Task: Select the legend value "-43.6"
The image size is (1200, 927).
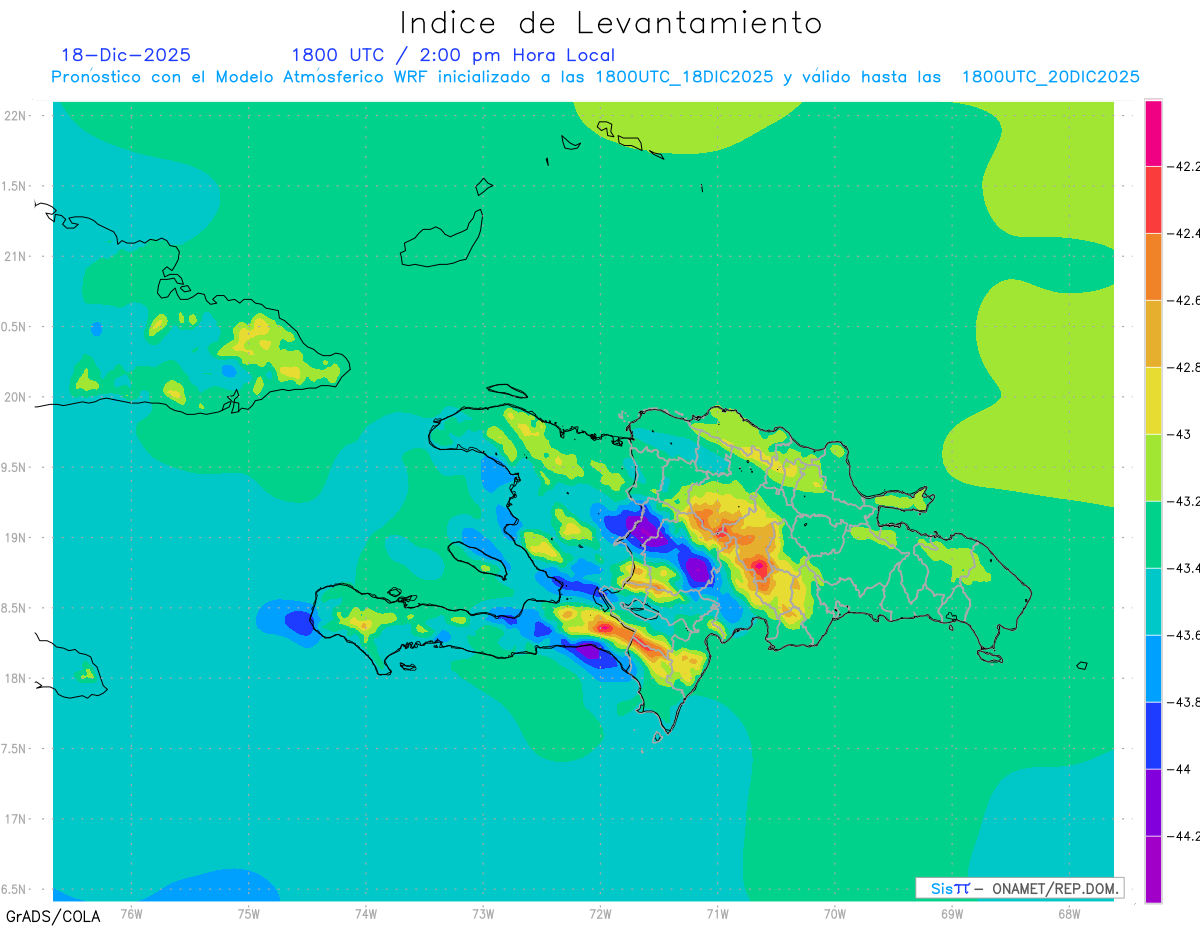Action: point(1186,635)
